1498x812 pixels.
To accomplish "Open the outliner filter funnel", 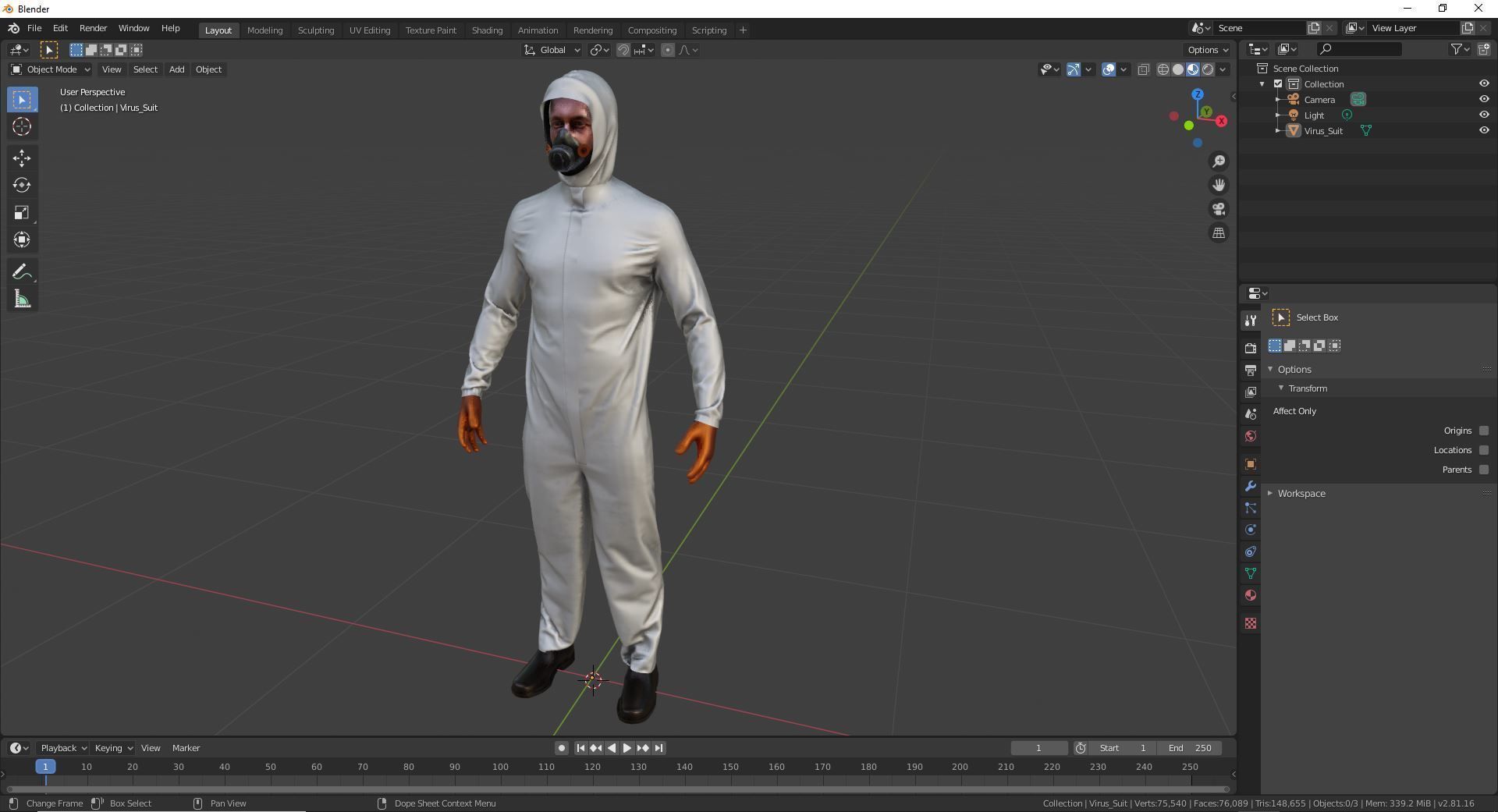I will pyautogui.click(x=1456, y=48).
